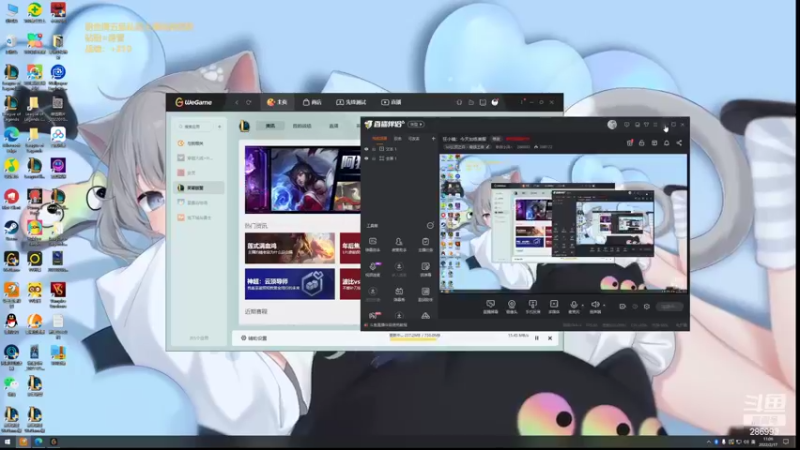Image resolution: width=800 pixels, height=450 pixels.
Task: Open the WeGame tab with the gamepad-screen icon
Action: [351, 103]
